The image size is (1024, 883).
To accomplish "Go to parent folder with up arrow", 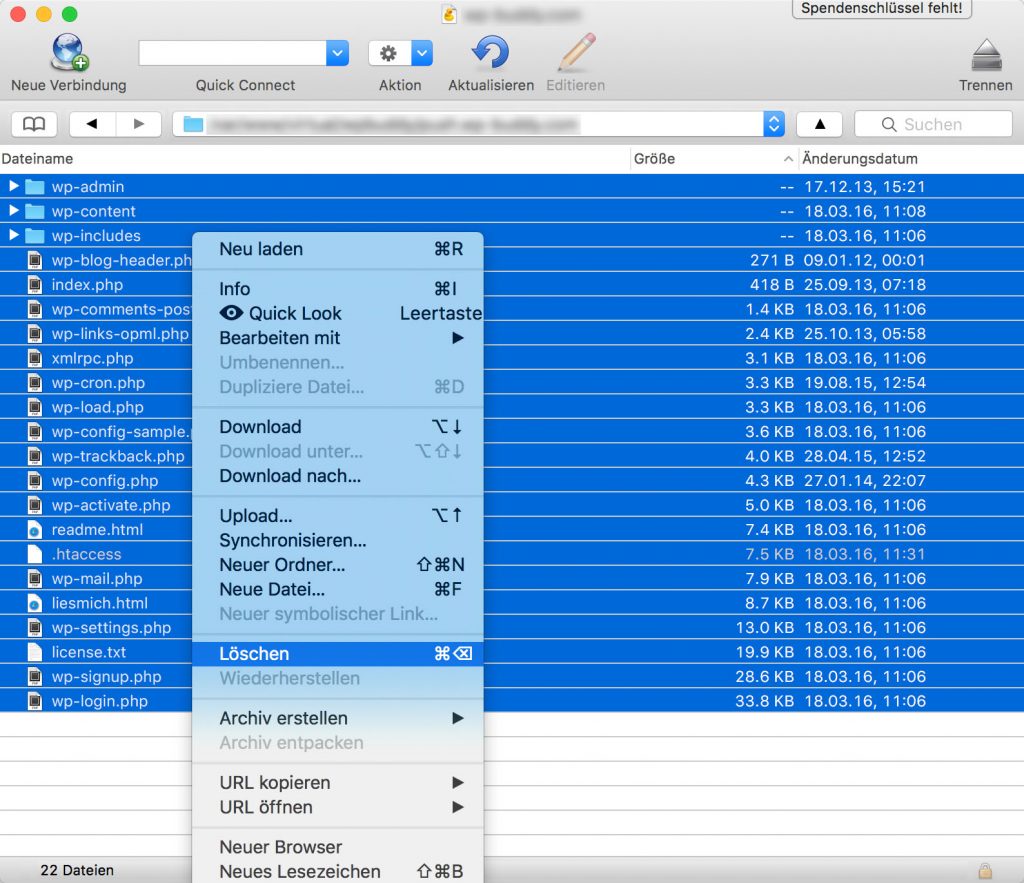I will 820,124.
